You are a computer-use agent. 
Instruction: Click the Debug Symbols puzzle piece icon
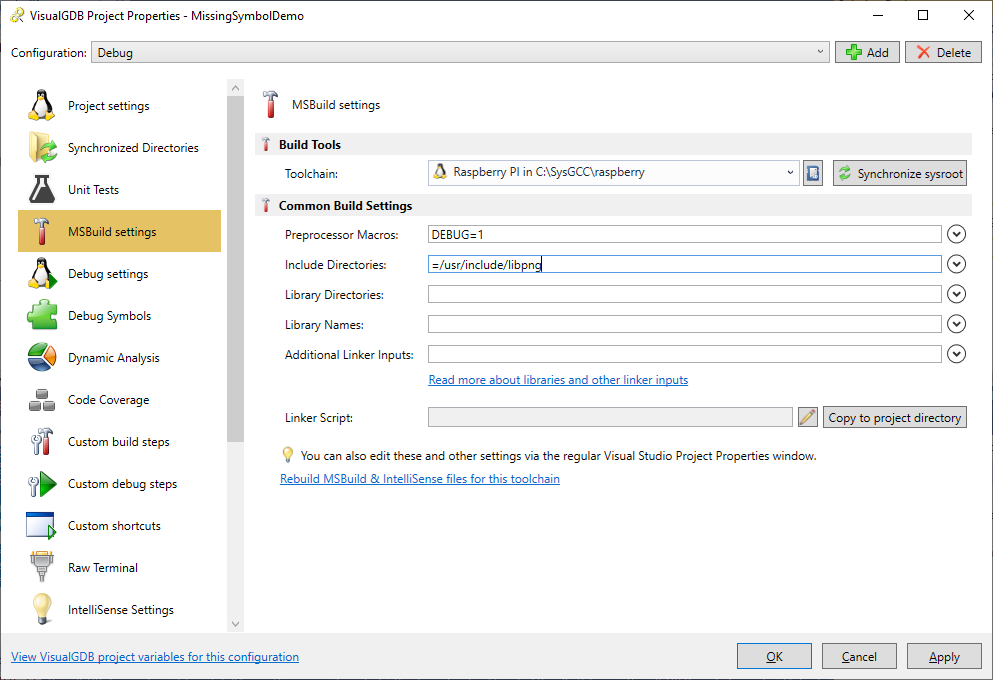(x=42, y=315)
